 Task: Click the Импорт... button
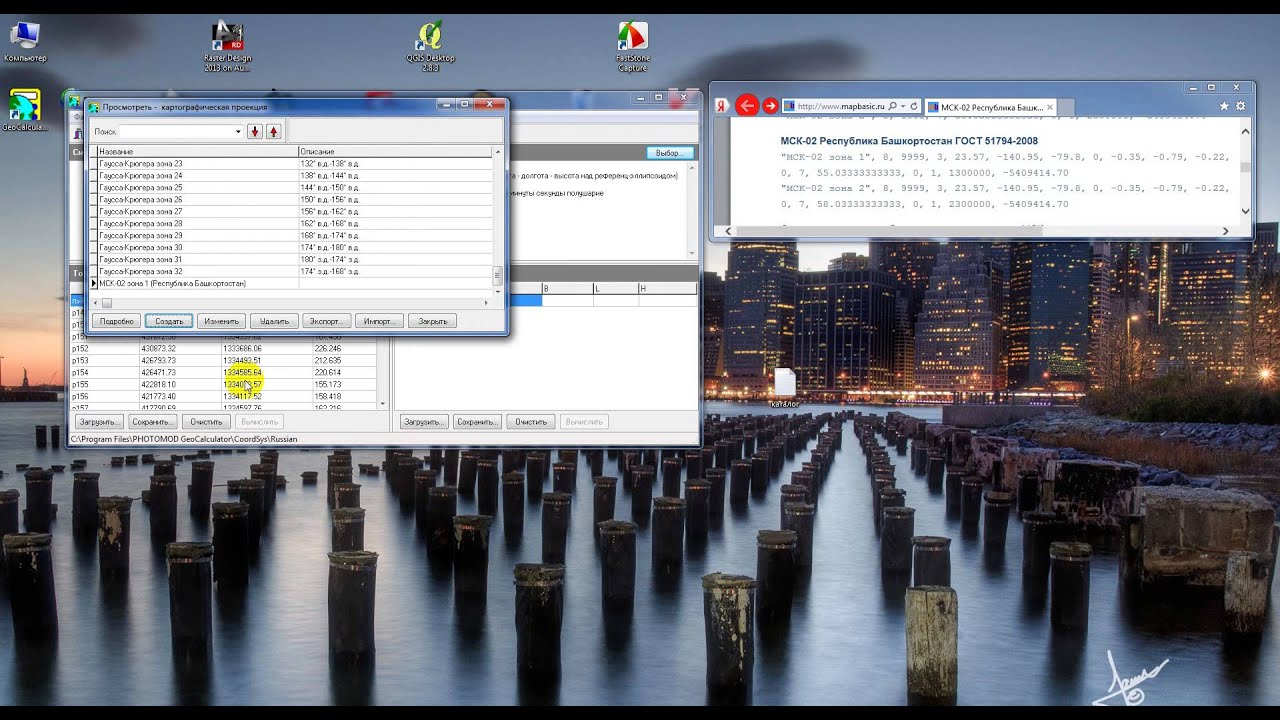tap(379, 321)
